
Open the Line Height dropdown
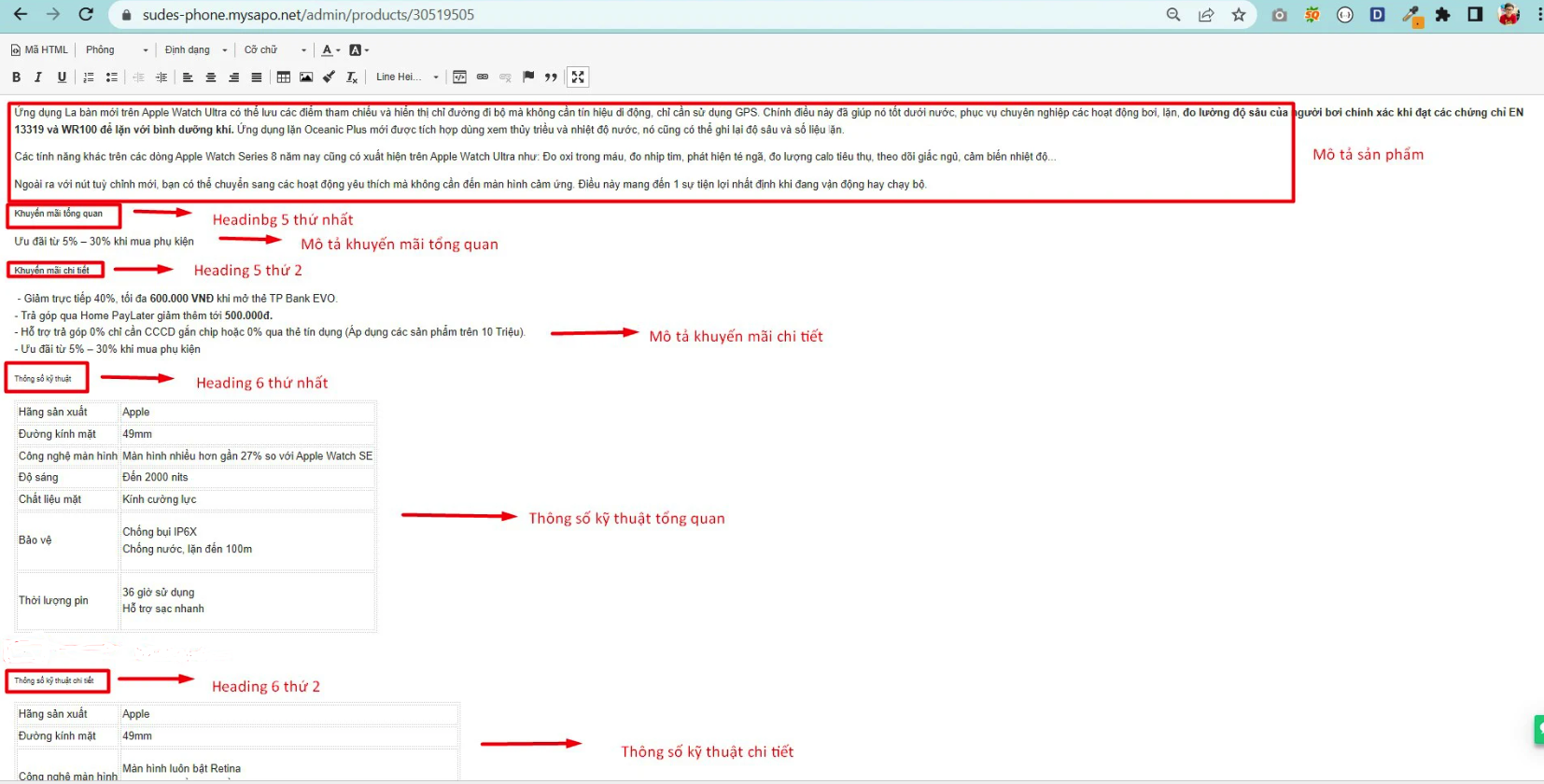(x=407, y=77)
